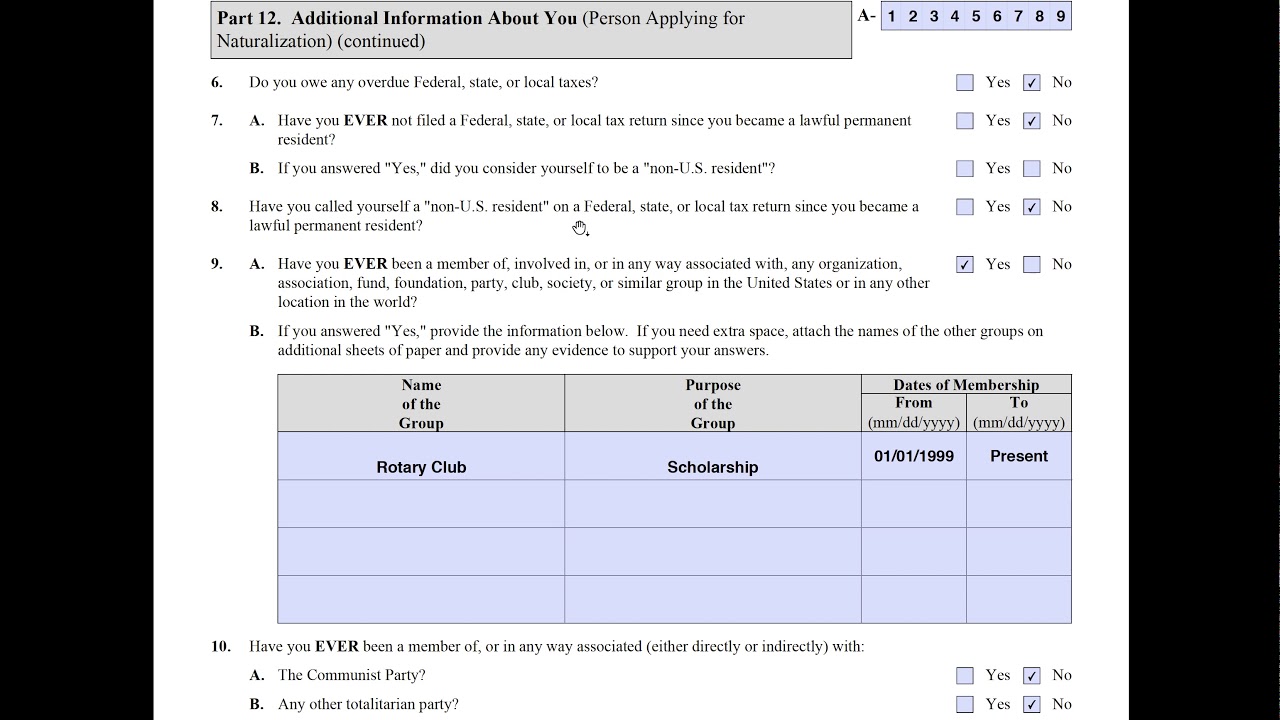This screenshot has height=720, width=1280.
Task: Toggle No checkbox for question 8
Action: point(1032,207)
